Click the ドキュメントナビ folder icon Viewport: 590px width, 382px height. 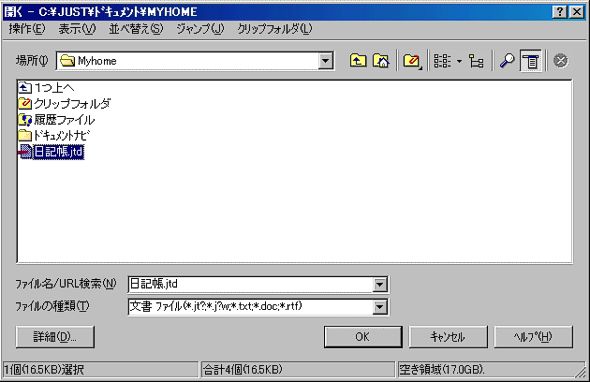(x=25, y=135)
